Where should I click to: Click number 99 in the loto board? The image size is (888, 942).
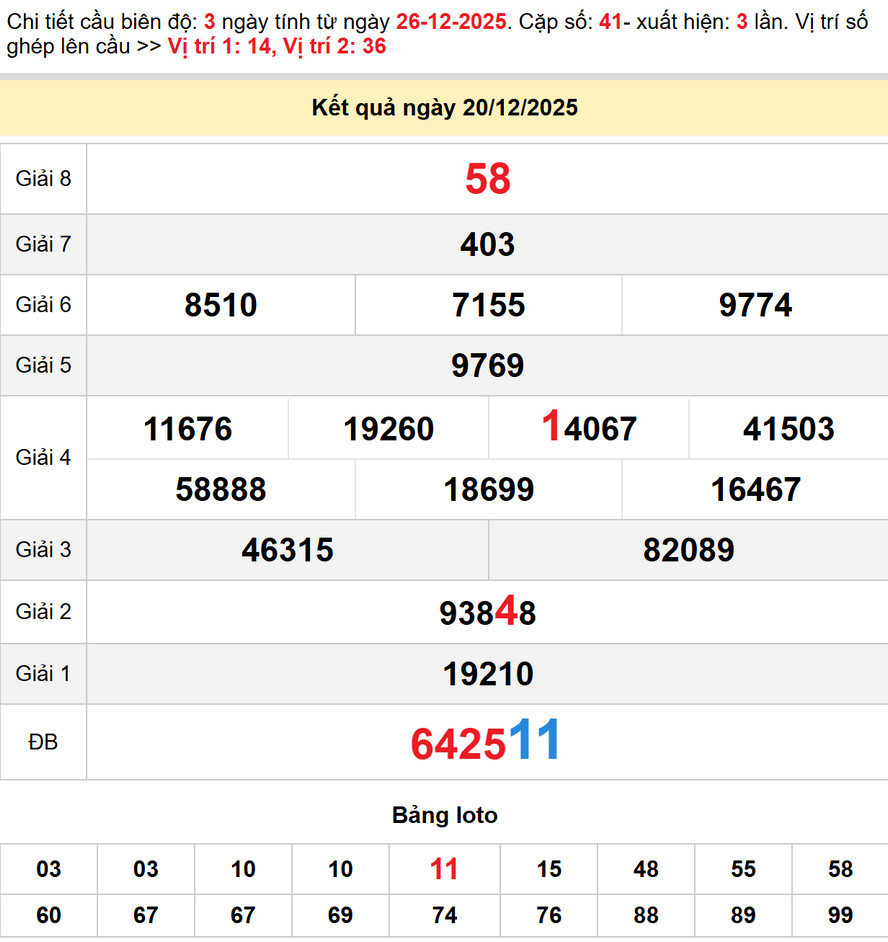[842, 916]
